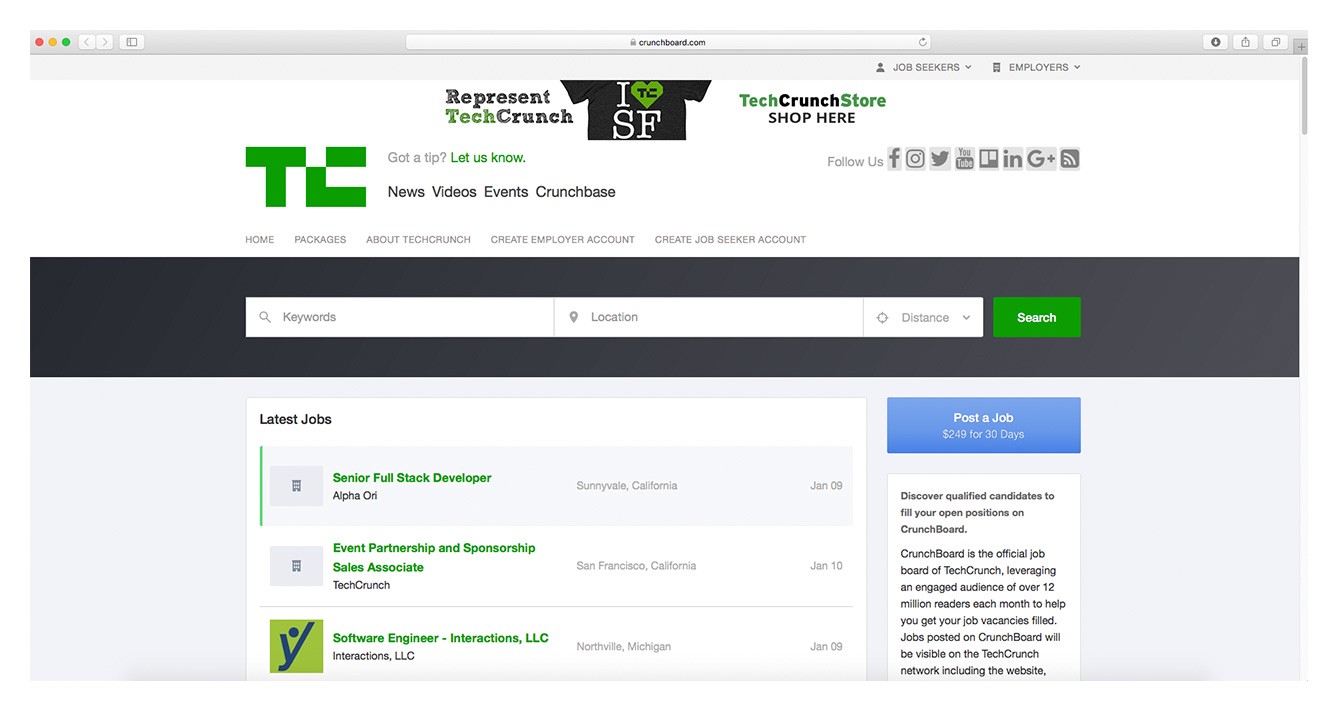1340x720 pixels.
Task: Go back with Safari's back arrow
Action: 87,42
